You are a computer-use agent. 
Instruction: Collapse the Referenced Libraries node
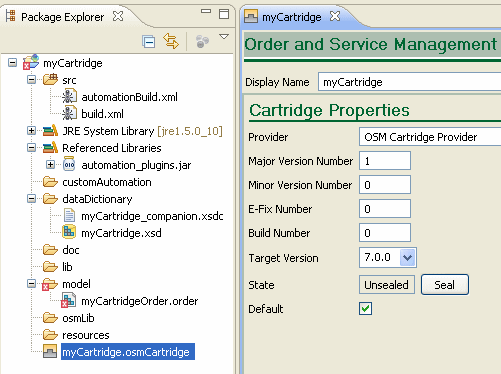[x=31, y=148]
